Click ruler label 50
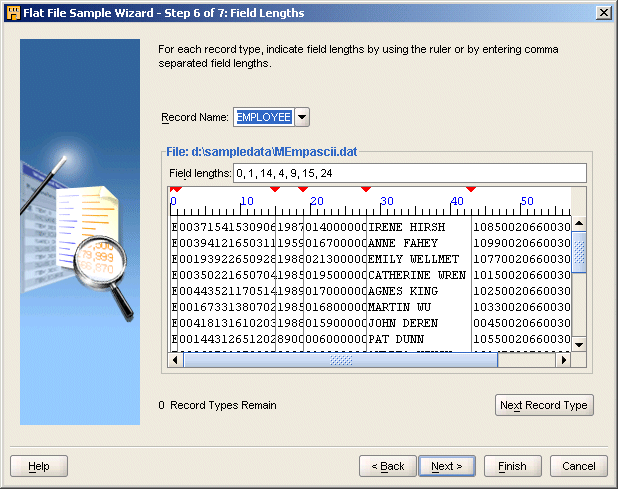Screen dimensions: 618x489 pos(527,201)
